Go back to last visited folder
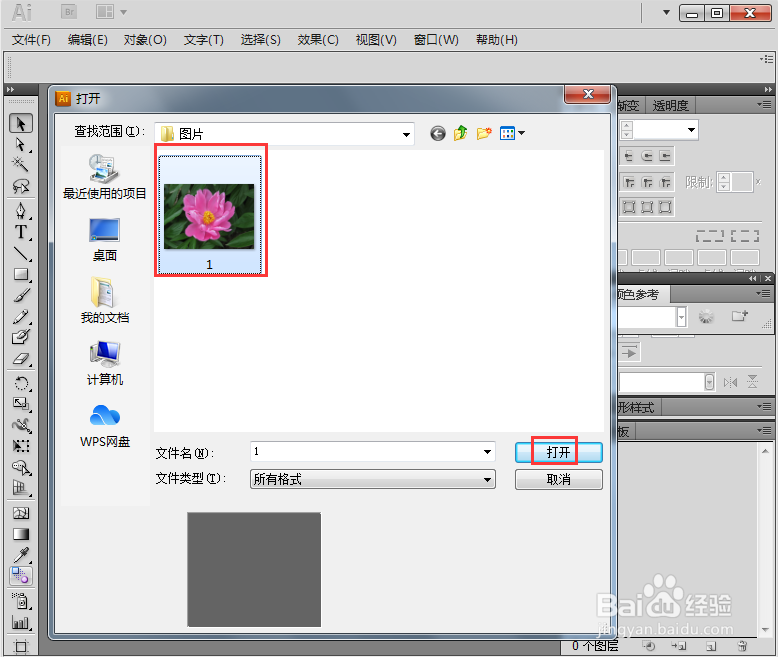778x657 pixels. click(438, 133)
